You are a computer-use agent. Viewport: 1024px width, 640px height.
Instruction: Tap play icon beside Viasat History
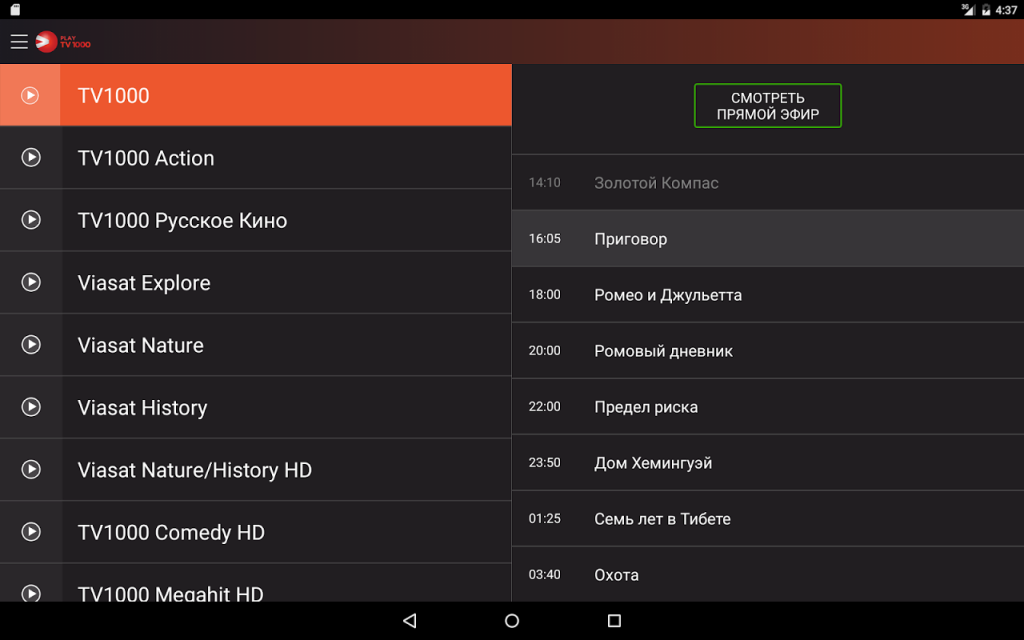(x=31, y=407)
